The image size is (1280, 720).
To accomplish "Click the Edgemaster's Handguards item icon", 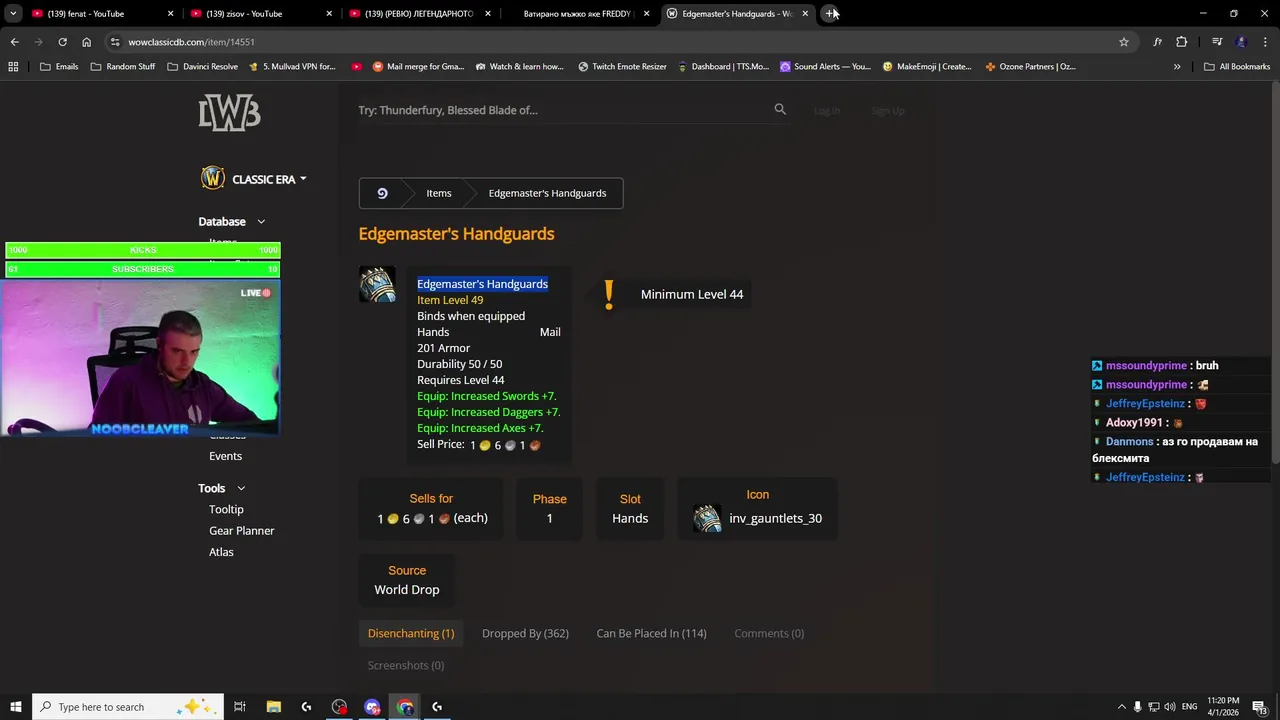I will 377,284.
